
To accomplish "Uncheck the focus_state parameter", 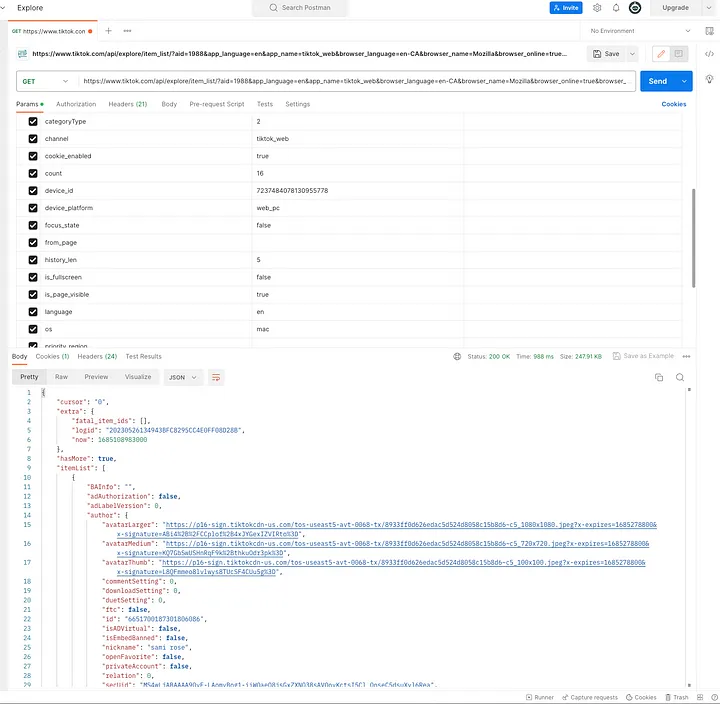I will pyautogui.click(x=33, y=225).
